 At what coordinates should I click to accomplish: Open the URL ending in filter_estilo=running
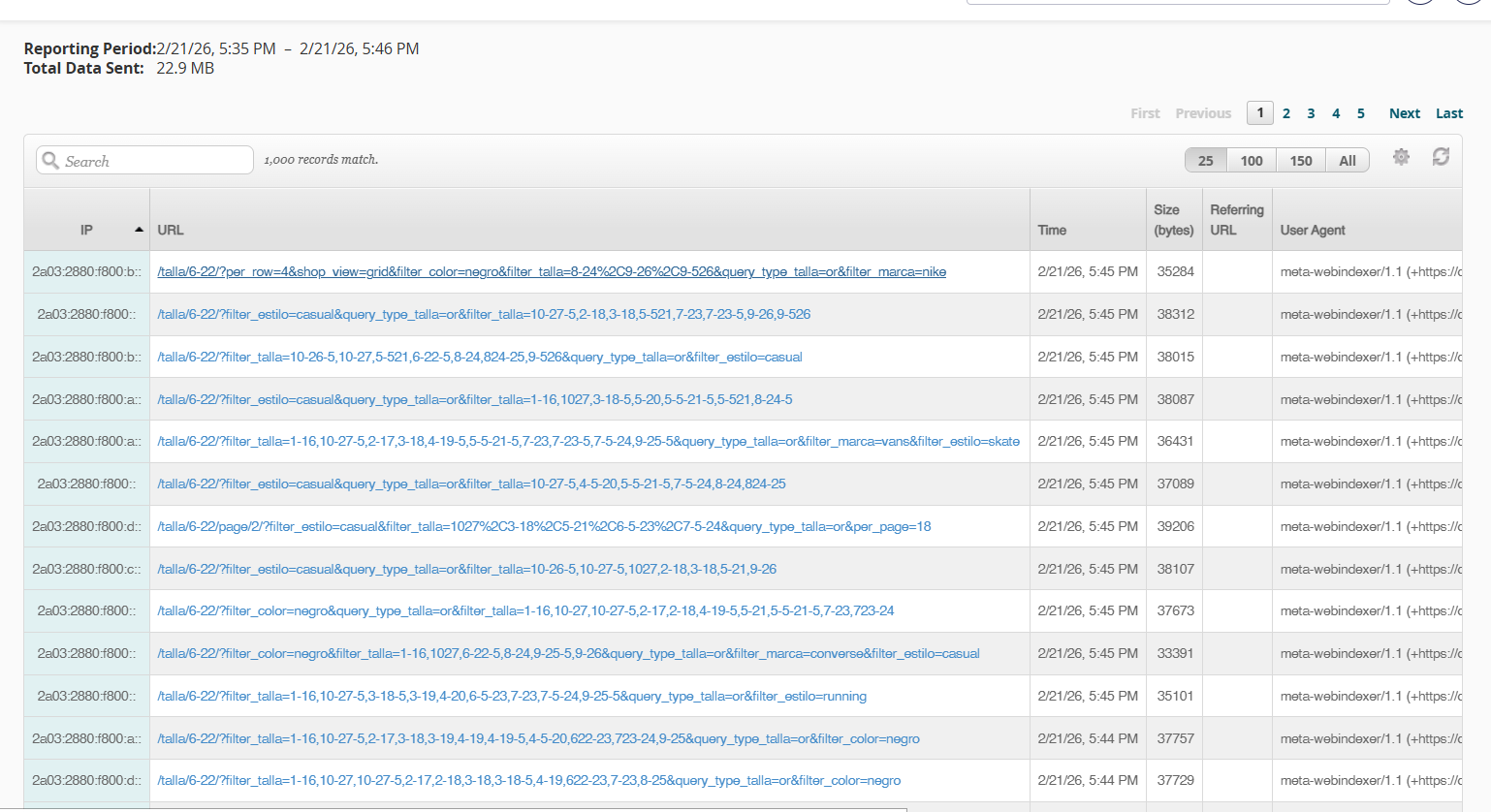512,696
